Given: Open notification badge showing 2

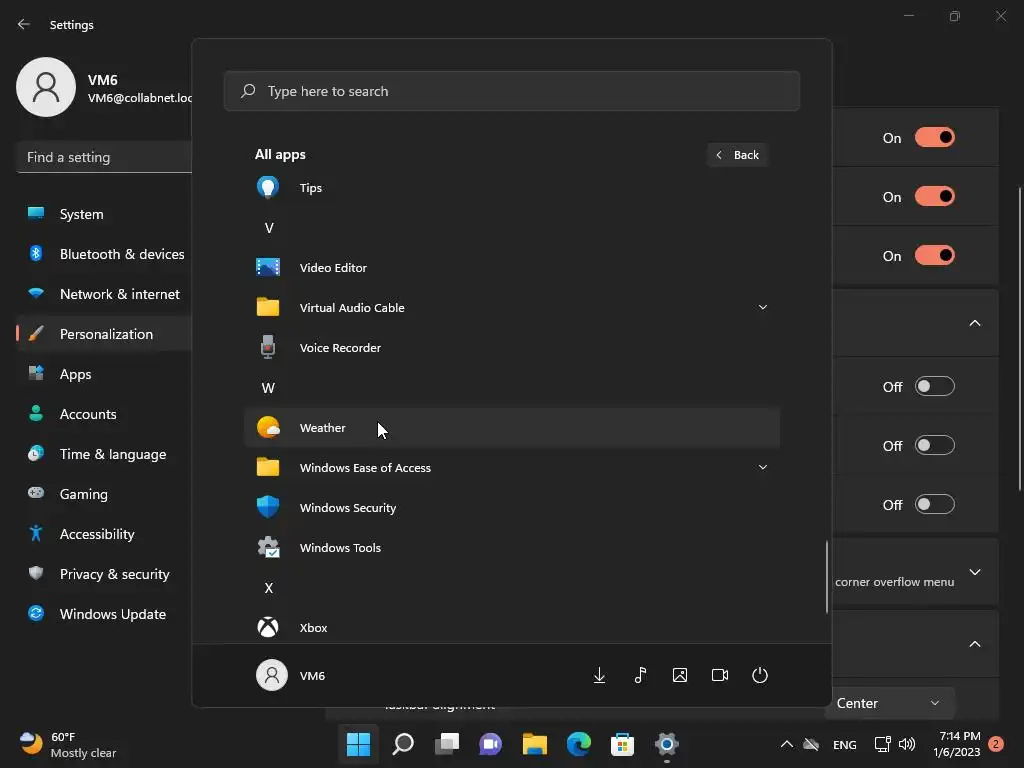Looking at the screenshot, I should click(x=996, y=744).
